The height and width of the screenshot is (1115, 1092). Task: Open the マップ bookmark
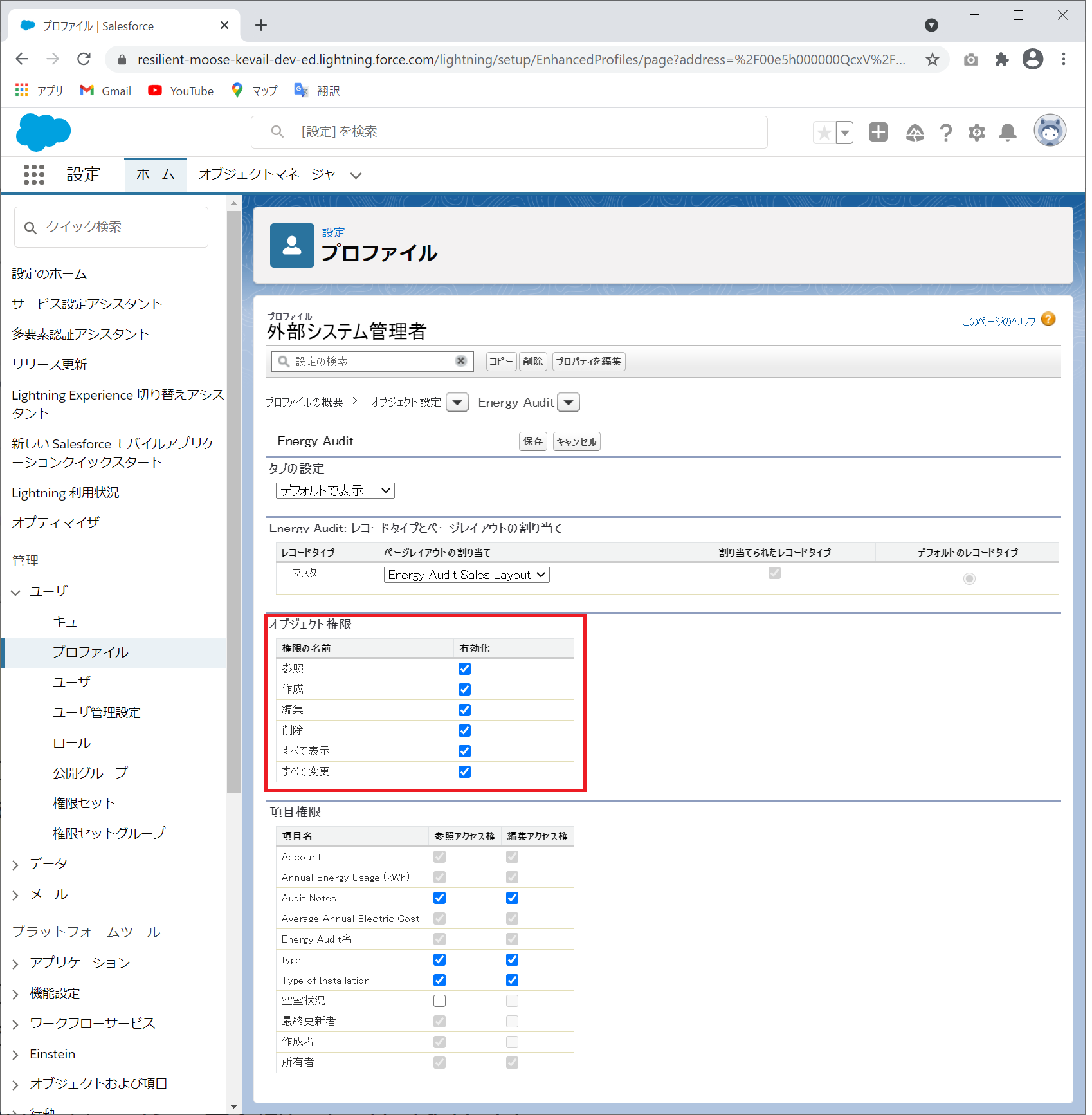255,91
